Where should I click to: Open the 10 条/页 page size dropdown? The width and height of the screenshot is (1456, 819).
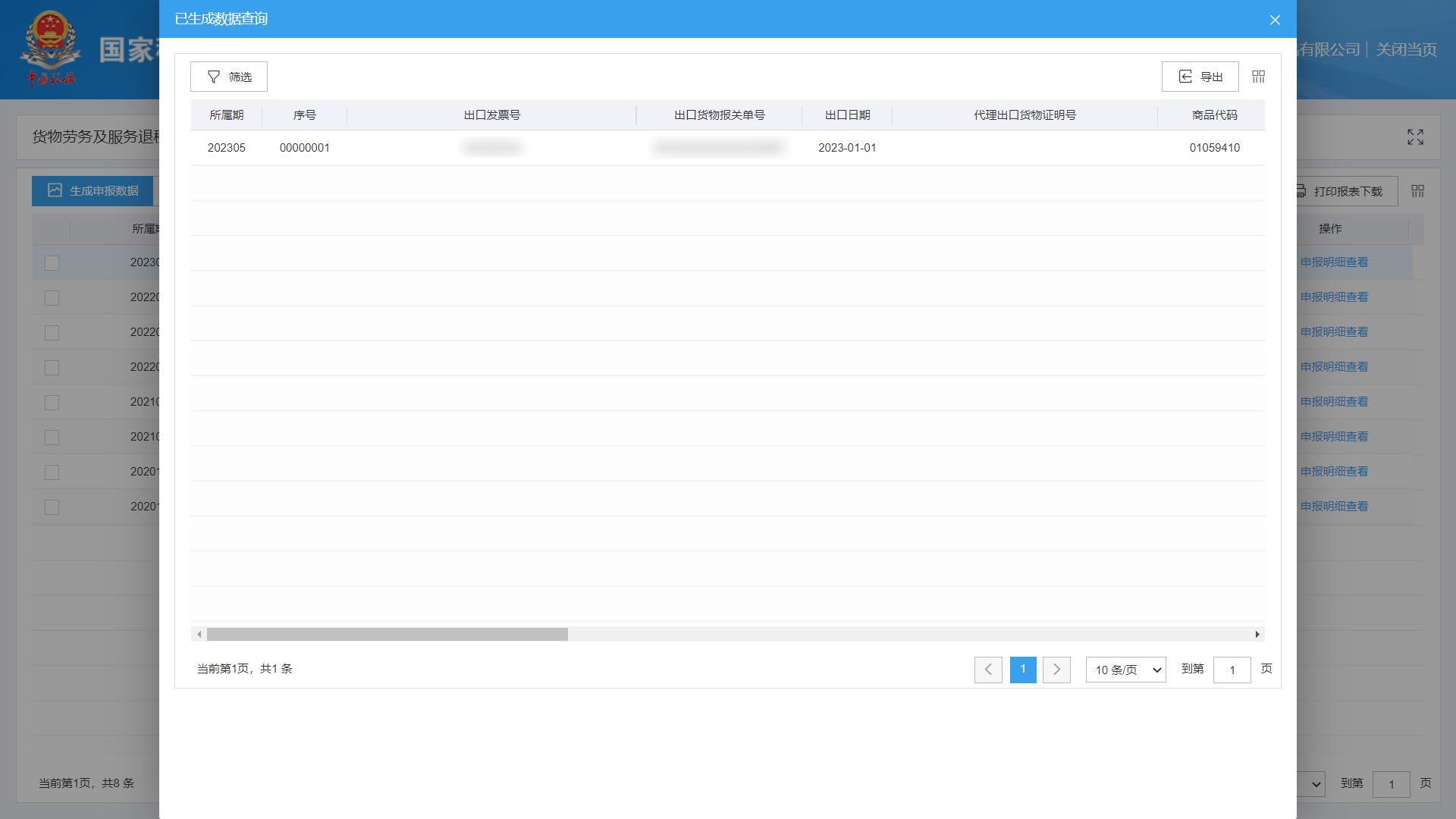[x=1125, y=670]
